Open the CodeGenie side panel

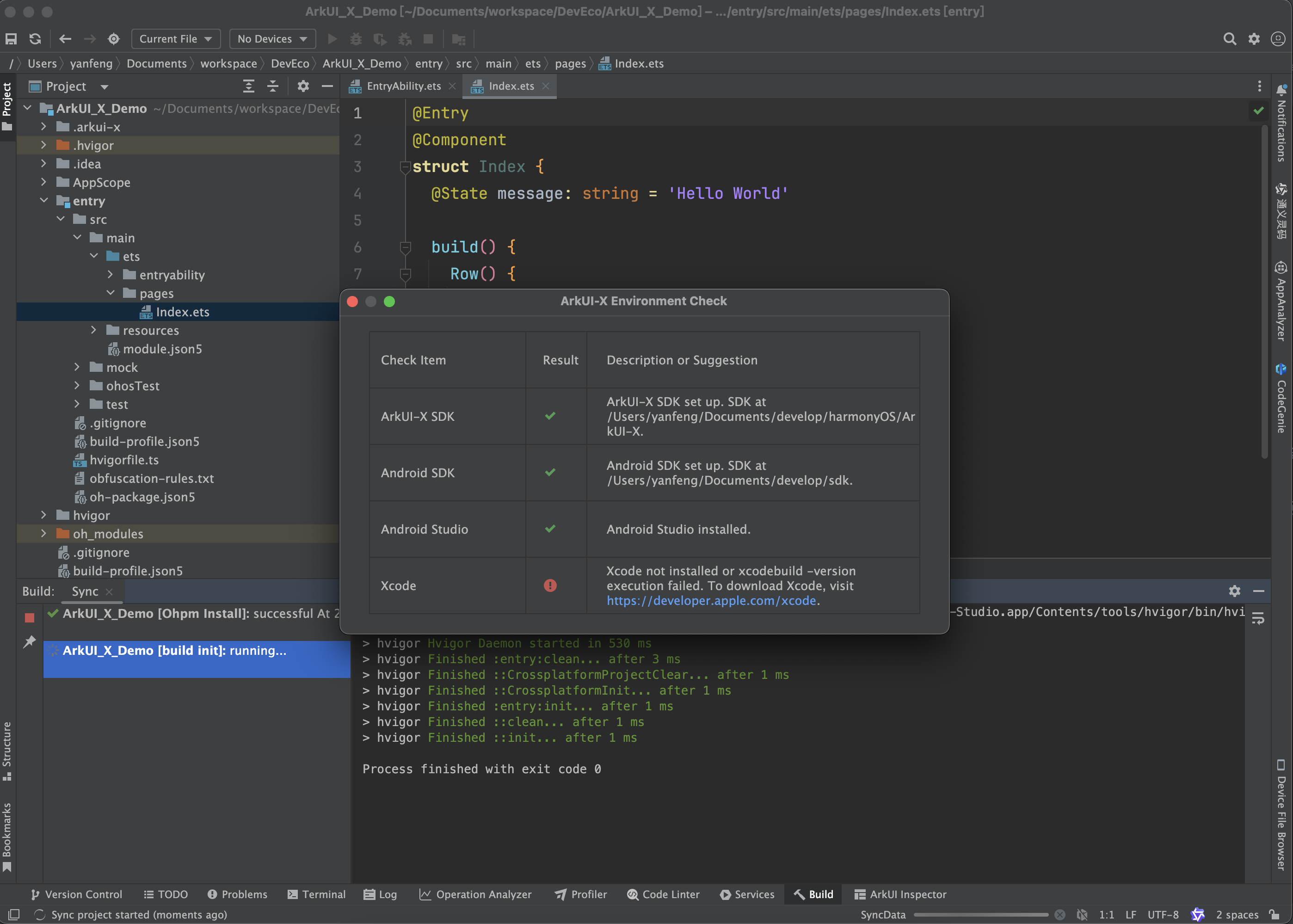1281,398
